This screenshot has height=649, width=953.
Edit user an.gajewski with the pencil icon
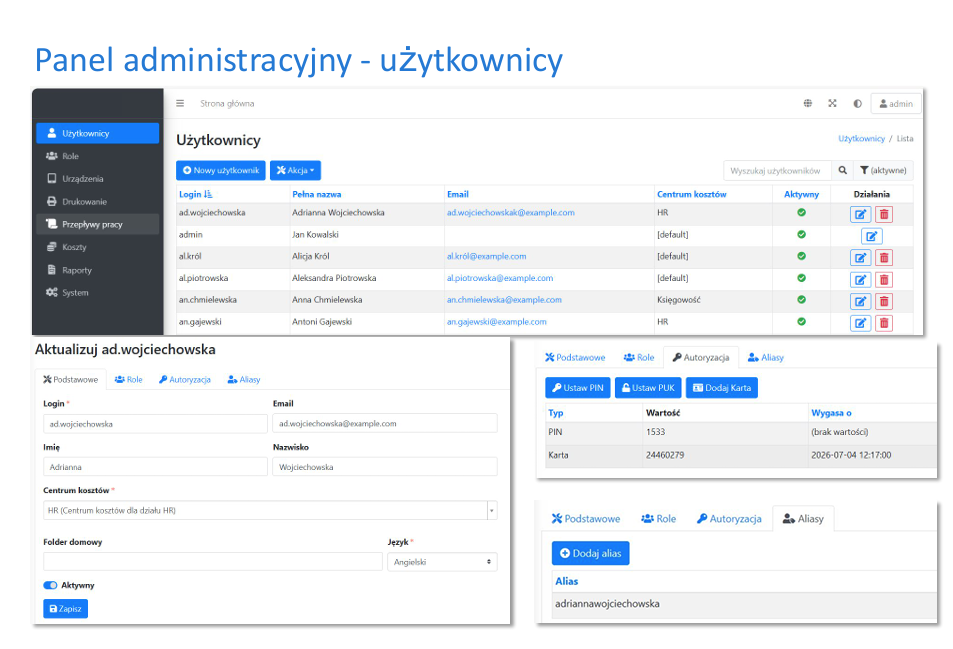tap(860, 323)
